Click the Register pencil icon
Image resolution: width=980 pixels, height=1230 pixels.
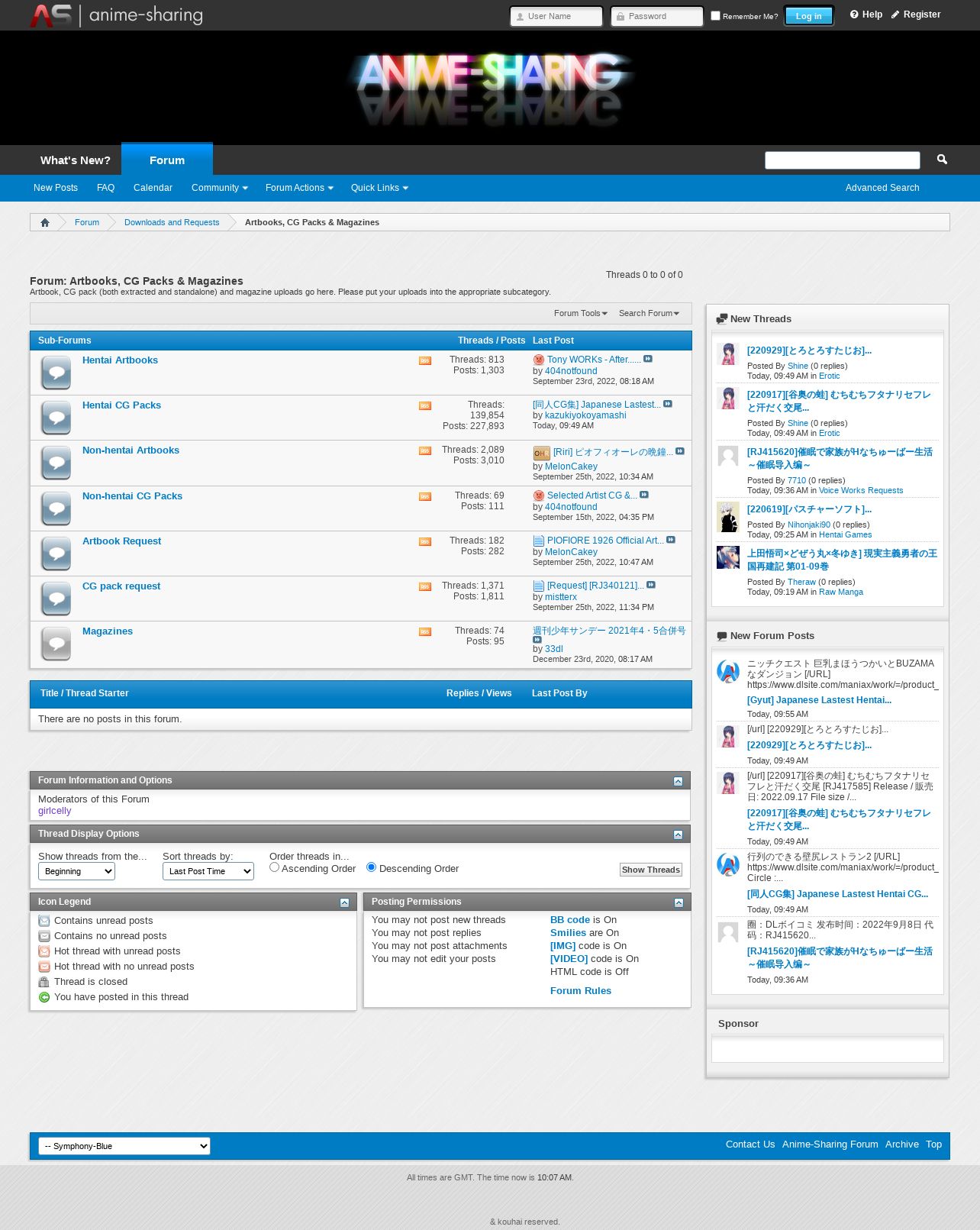(895, 15)
